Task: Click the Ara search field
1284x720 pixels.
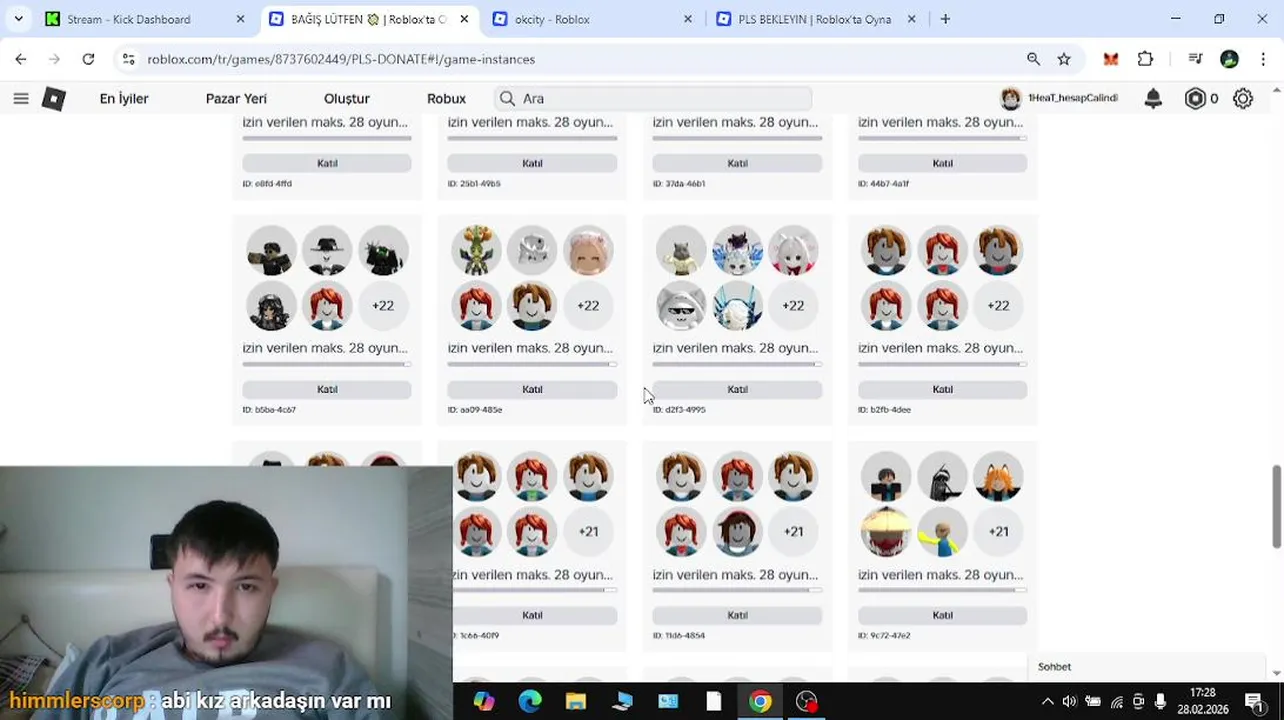Action: click(653, 98)
